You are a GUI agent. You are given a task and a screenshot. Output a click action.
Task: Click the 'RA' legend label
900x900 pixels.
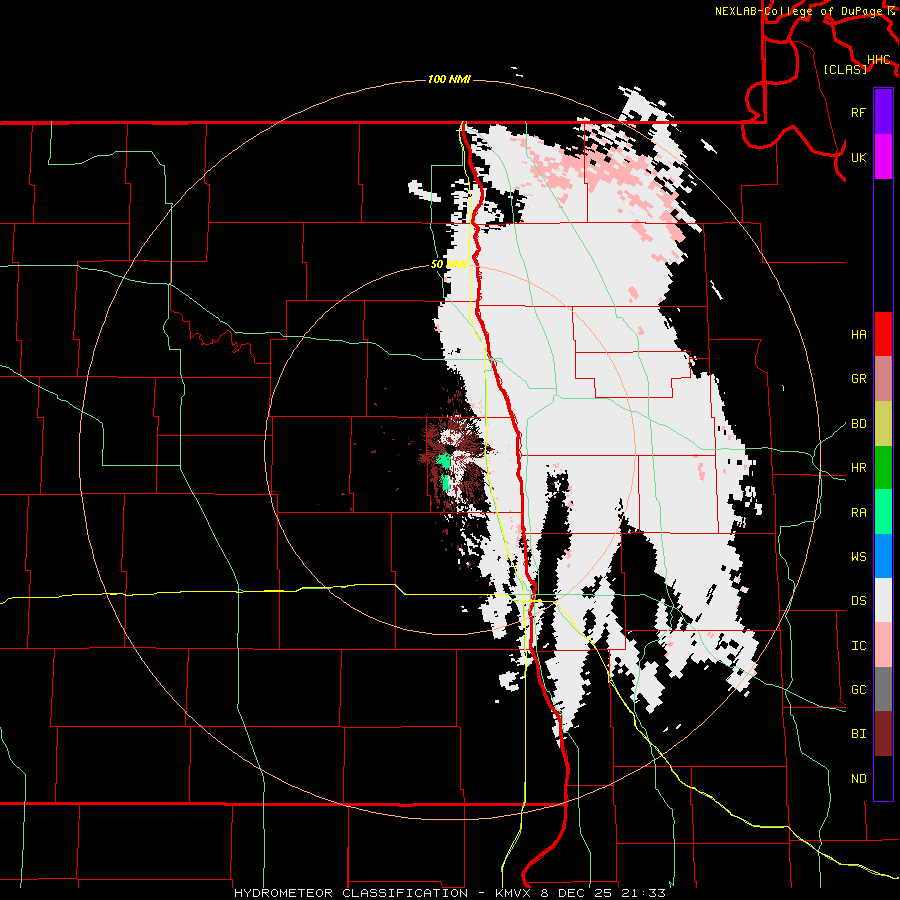(858, 513)
